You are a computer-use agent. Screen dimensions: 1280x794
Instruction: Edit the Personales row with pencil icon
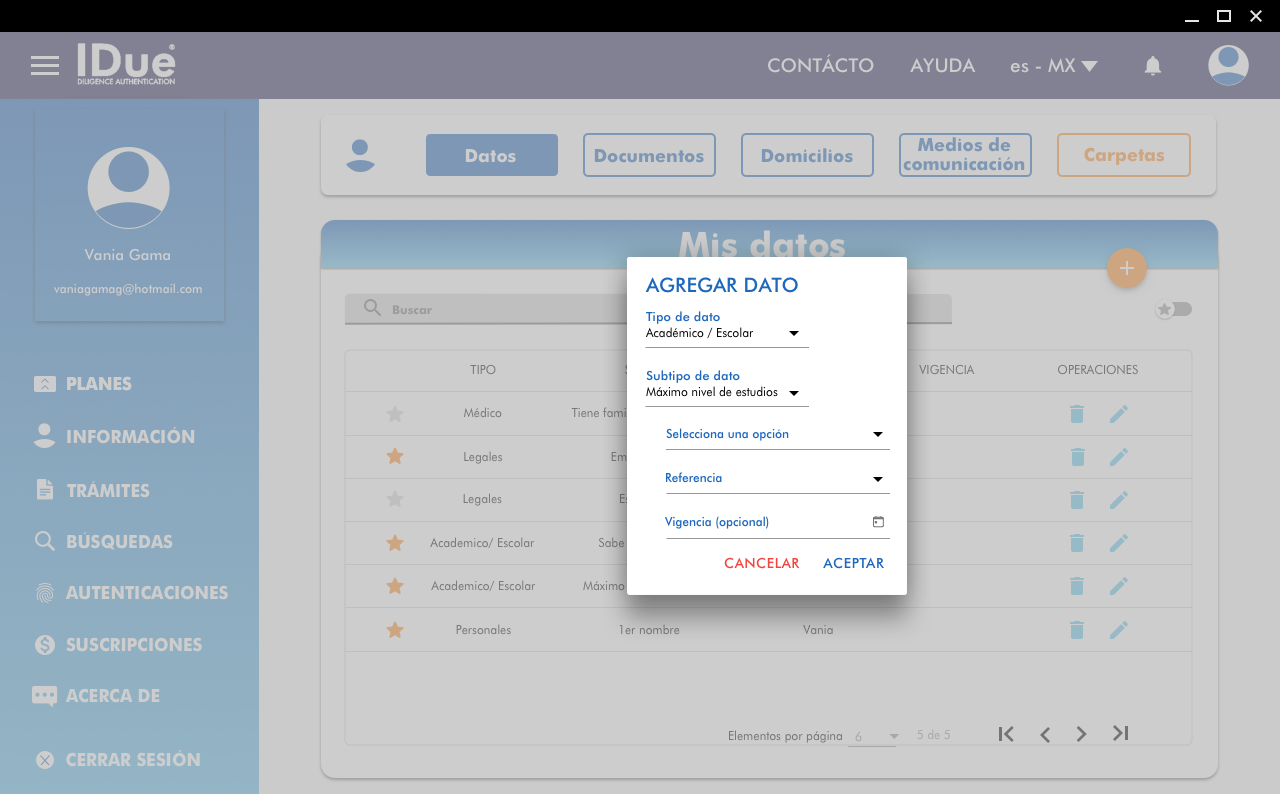pos(1118,630)
